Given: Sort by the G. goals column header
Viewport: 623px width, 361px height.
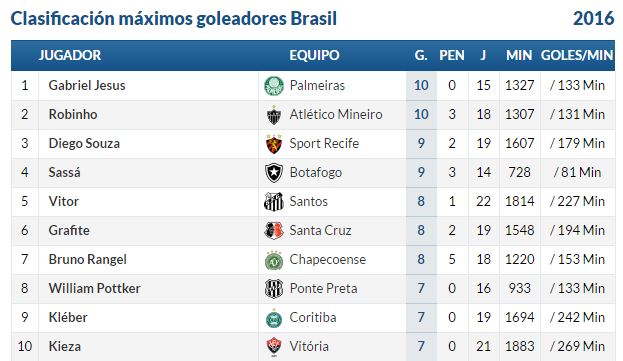Looking at the screenshot, I should pos(421,55).
